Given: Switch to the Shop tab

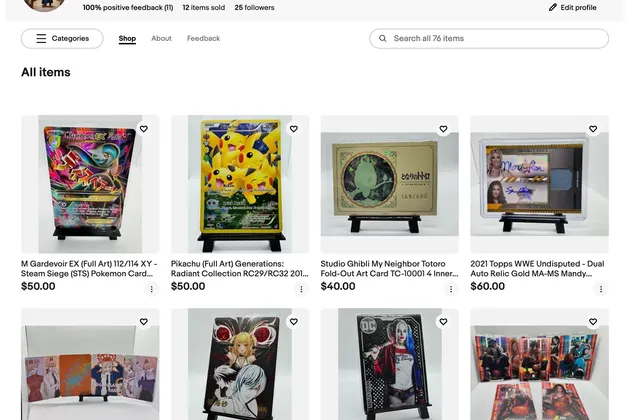Looking at the screenshot, I should click(127, 38).
